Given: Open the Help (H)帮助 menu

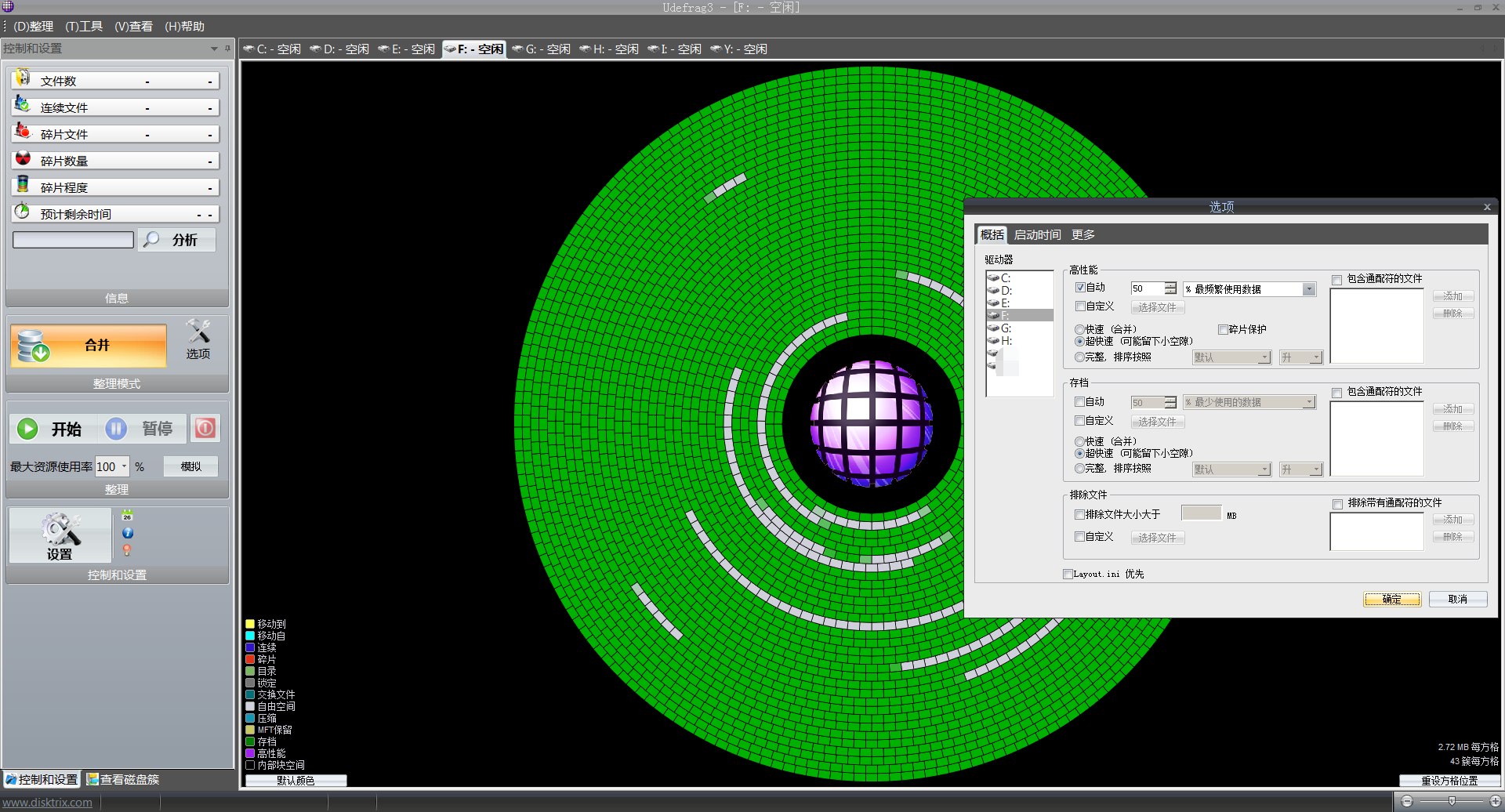Looking at the screenshot, I should 184,27.
